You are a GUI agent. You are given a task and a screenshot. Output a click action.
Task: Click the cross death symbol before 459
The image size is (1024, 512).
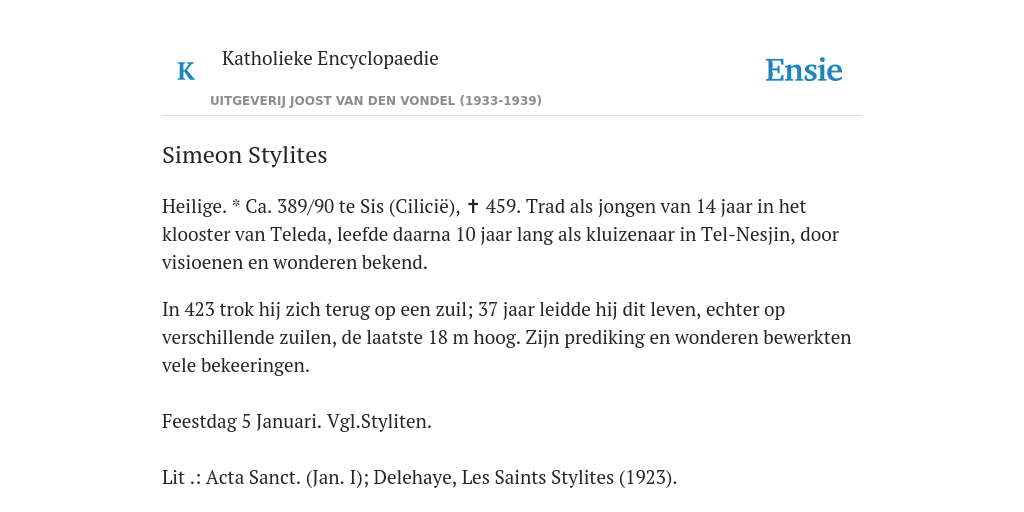coord(473,206)
